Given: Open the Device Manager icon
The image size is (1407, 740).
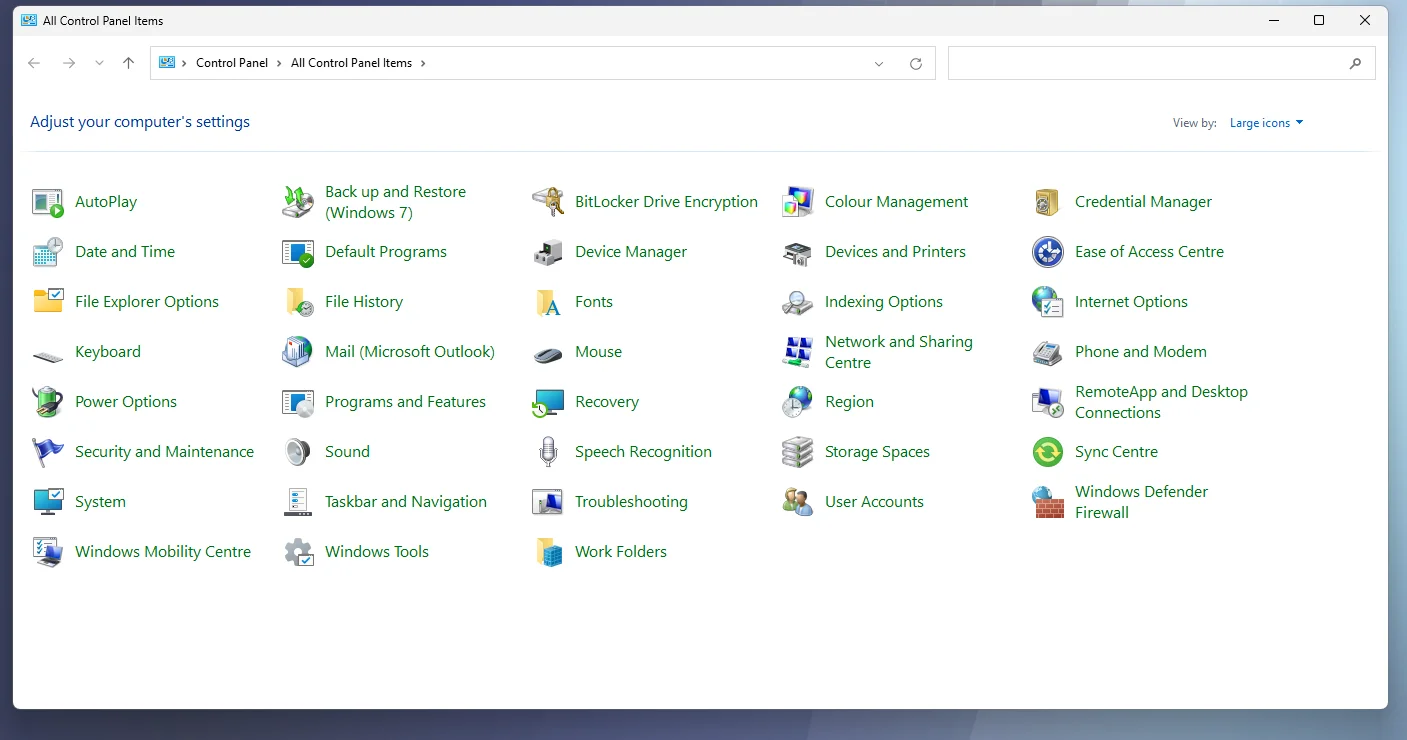Looking at the screenshot, I should (x=548, y=252).
